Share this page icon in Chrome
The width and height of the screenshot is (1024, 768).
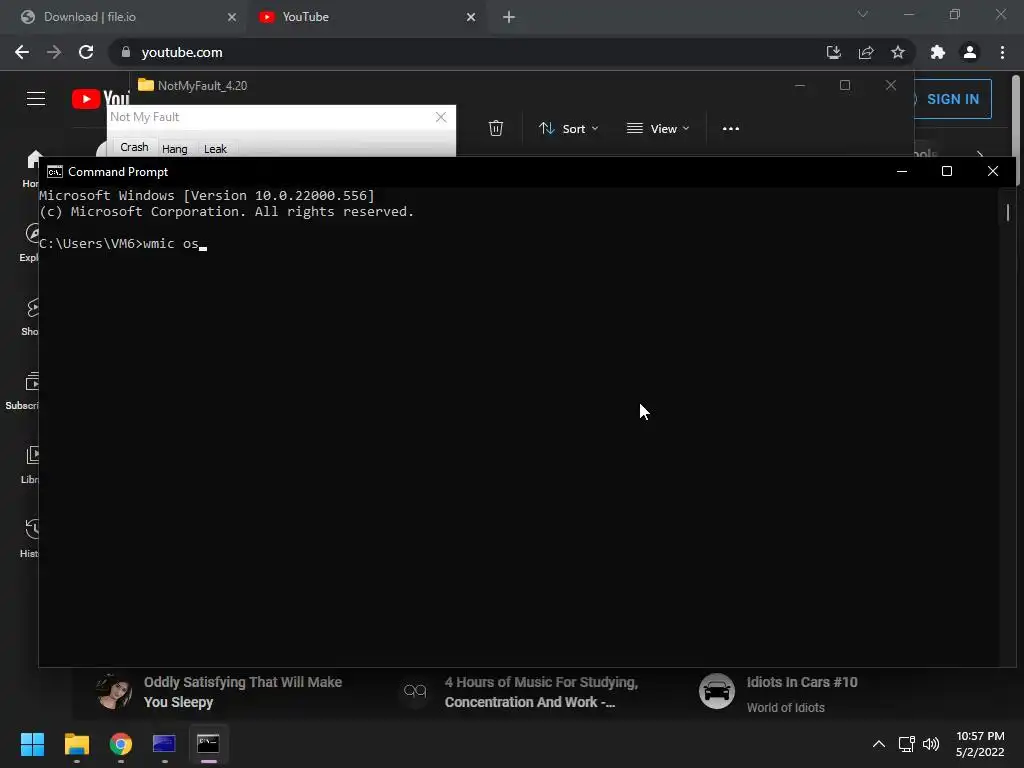tap(866, 52)
